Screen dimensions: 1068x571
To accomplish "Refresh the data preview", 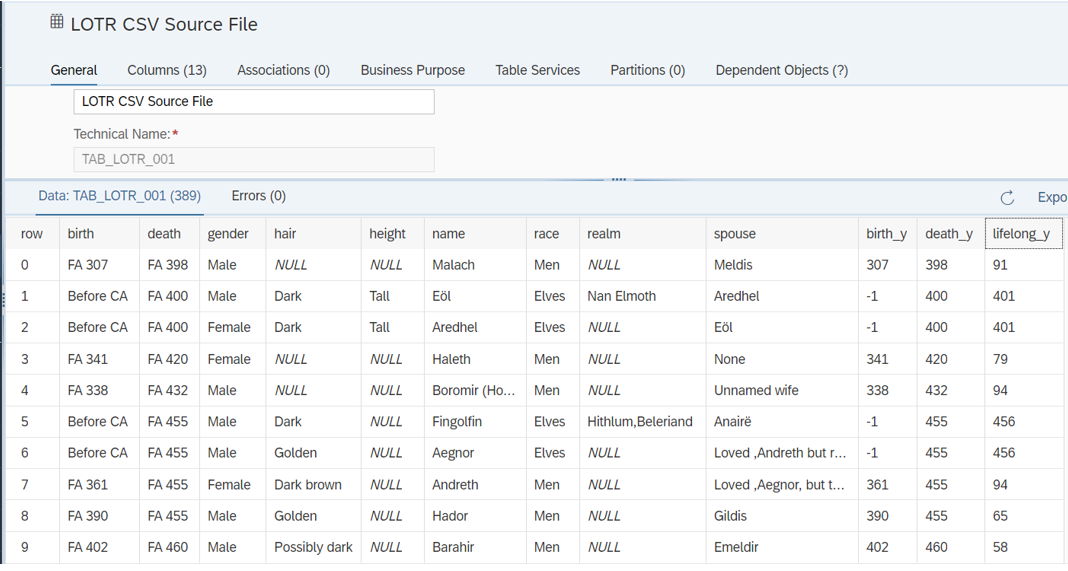I will pos(1007,197).
